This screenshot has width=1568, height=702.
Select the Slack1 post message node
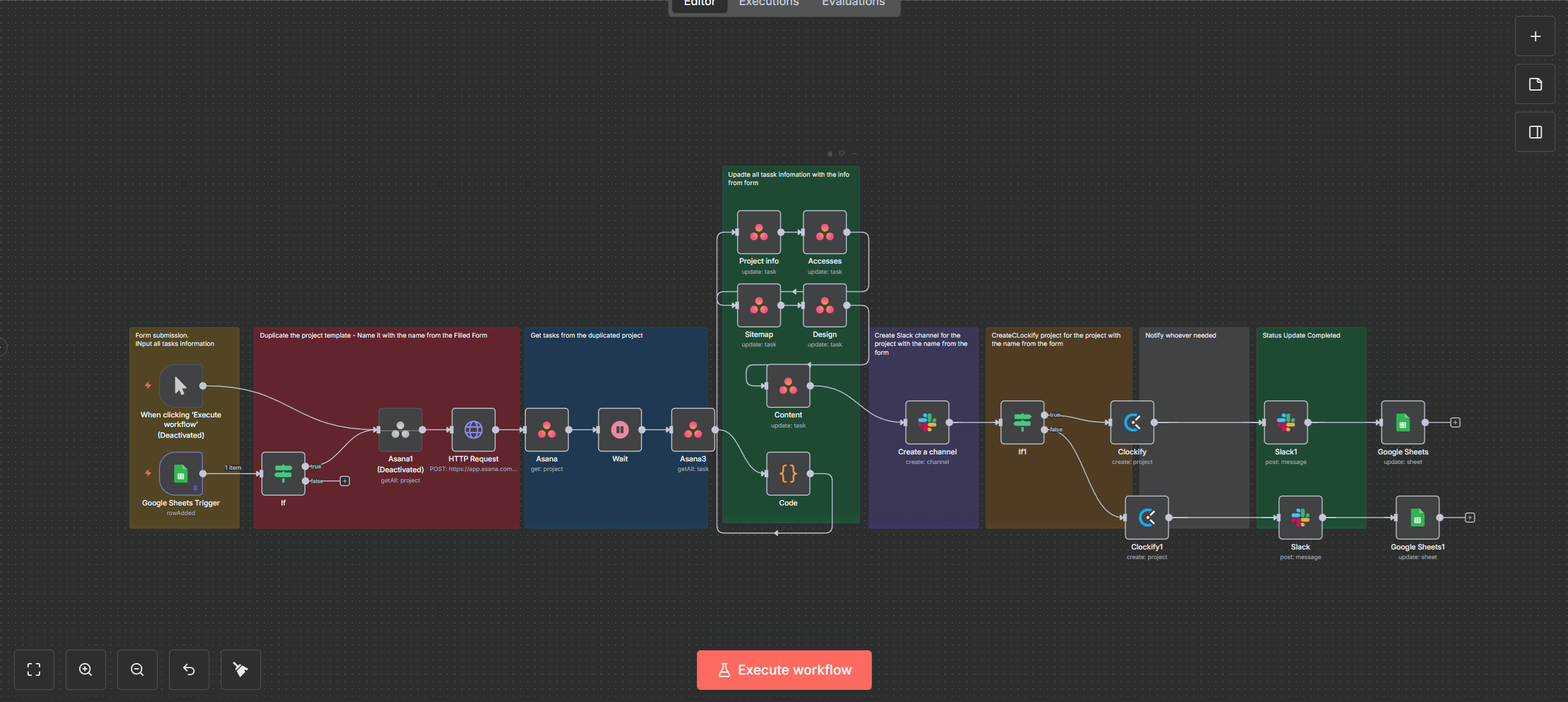click(x=1285, y=421)
